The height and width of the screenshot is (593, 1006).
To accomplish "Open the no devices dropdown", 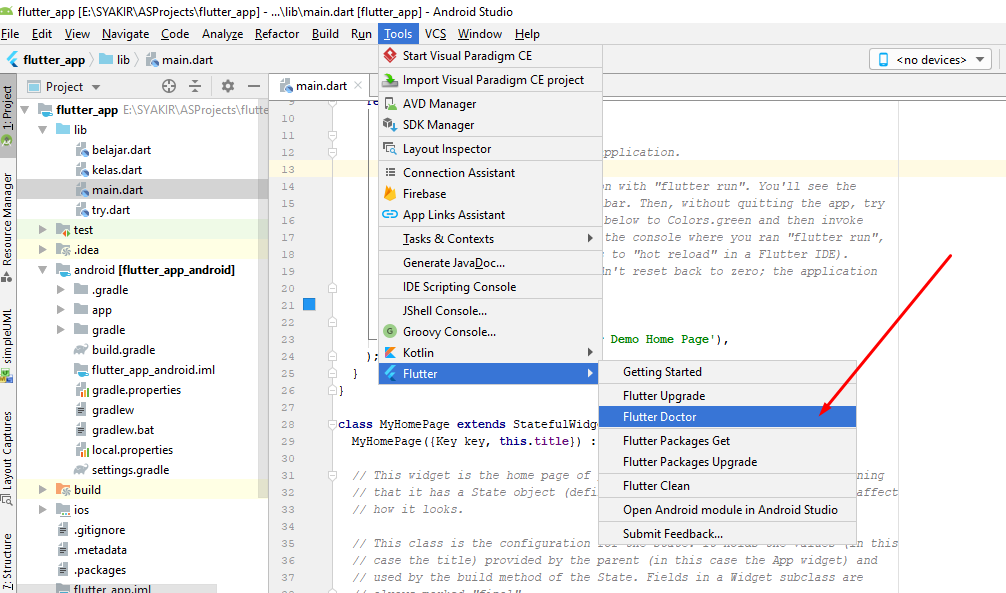I will (930, 60).
